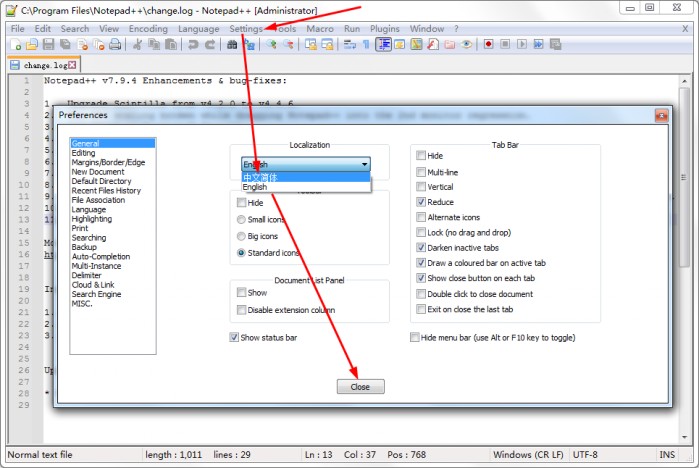The width and height of the screenshot is (699, 468).
Task: Click the Zoom Out toolbar icon
Action: pos(288,45)
